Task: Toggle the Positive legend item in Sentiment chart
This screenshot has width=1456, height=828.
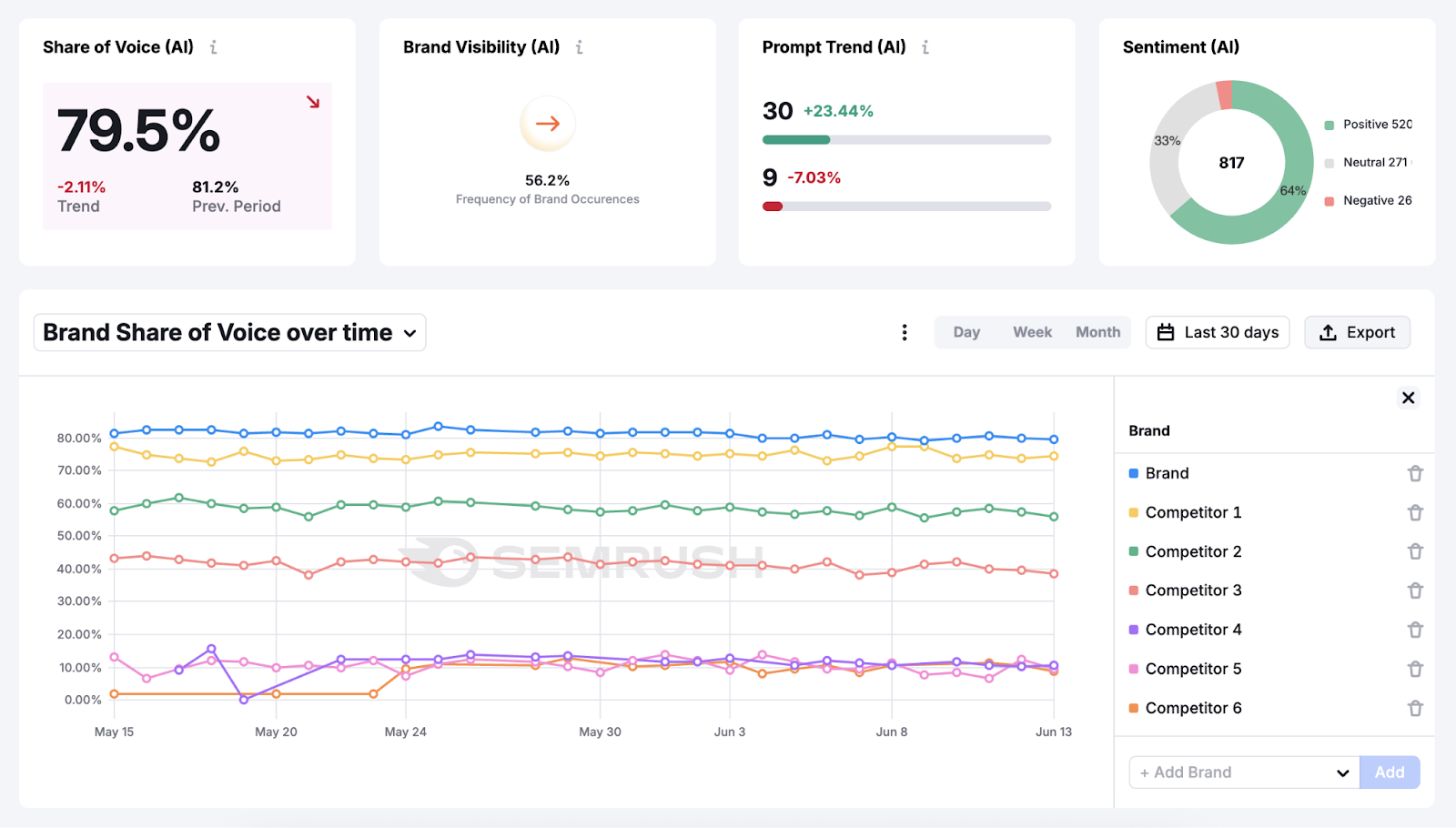Action: tap(1369, 125)
